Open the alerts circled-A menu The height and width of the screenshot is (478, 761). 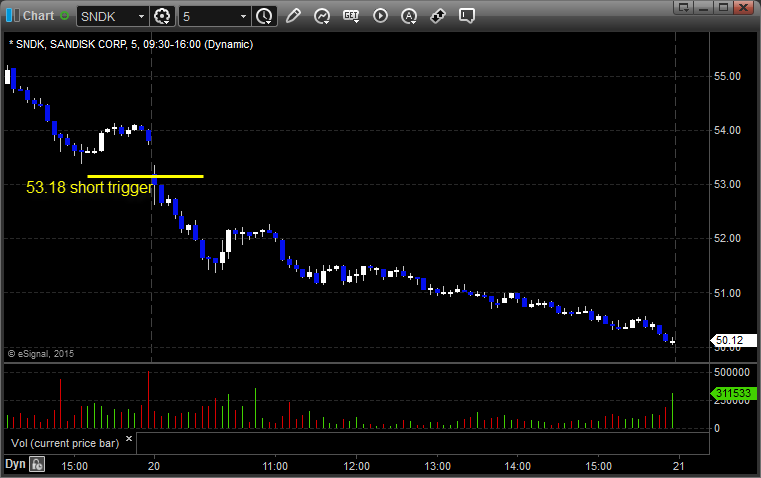[x=409, y=16]
